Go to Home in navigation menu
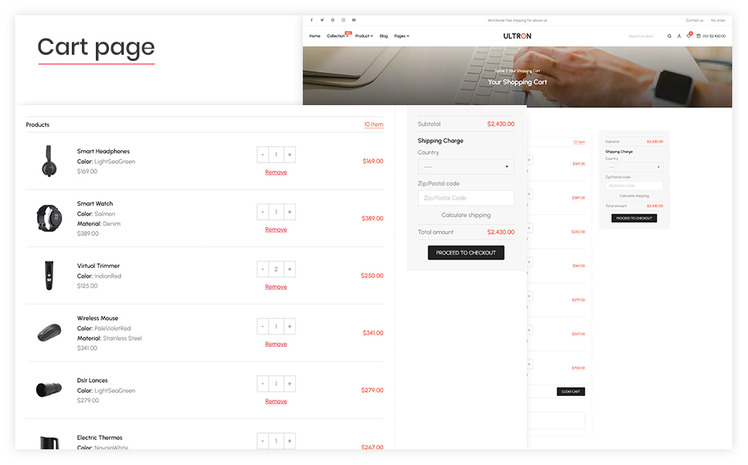Viewport: 748px width, 465px height. tap(315, 36)
